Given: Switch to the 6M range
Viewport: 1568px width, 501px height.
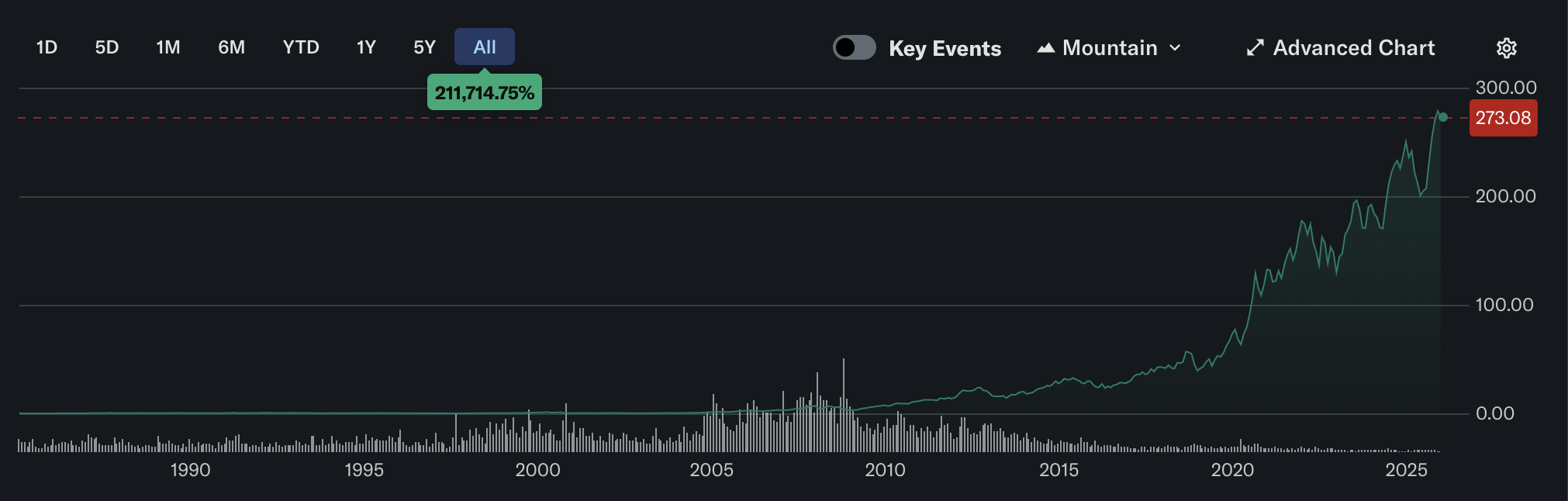Looking at the screenshot, I should point(231,47).
